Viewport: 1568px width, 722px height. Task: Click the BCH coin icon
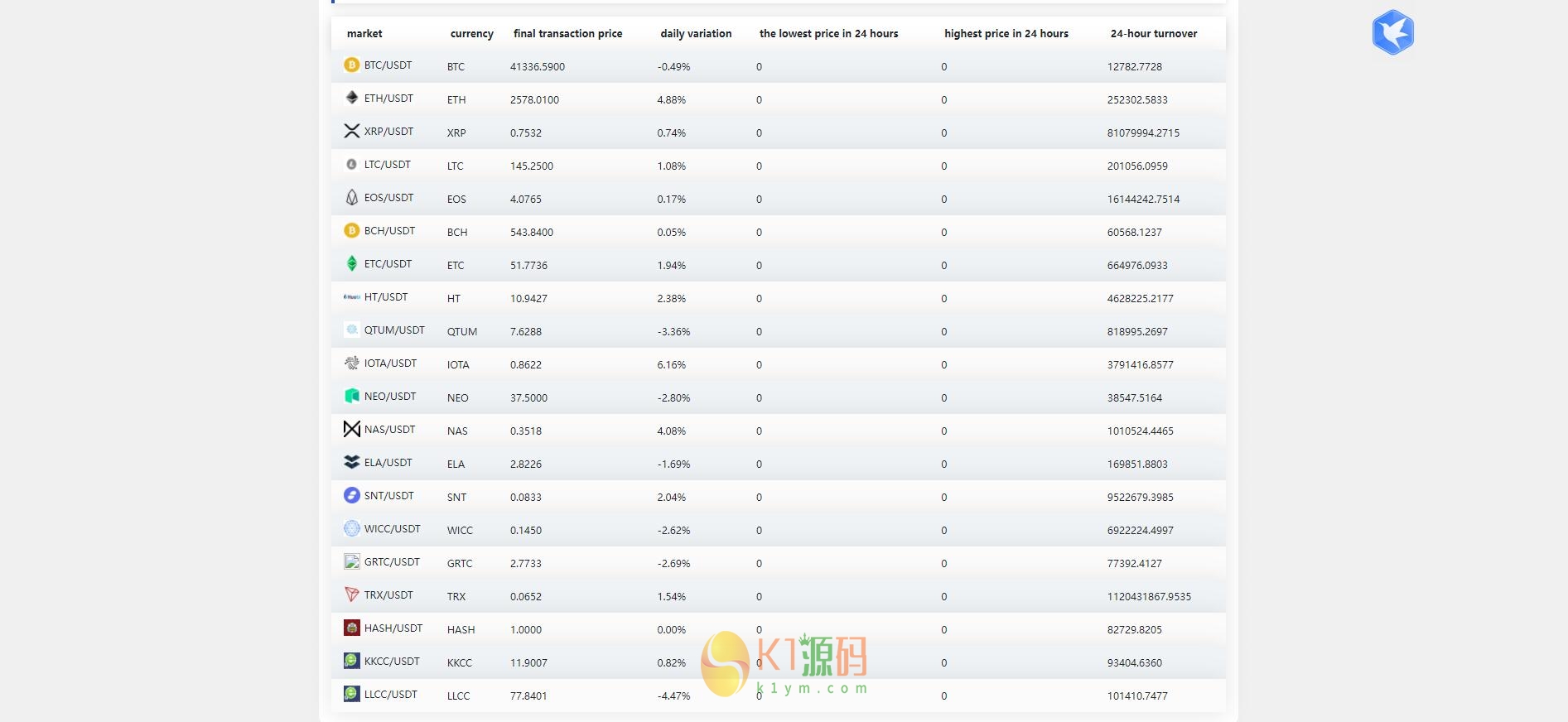tap(351, 230)
